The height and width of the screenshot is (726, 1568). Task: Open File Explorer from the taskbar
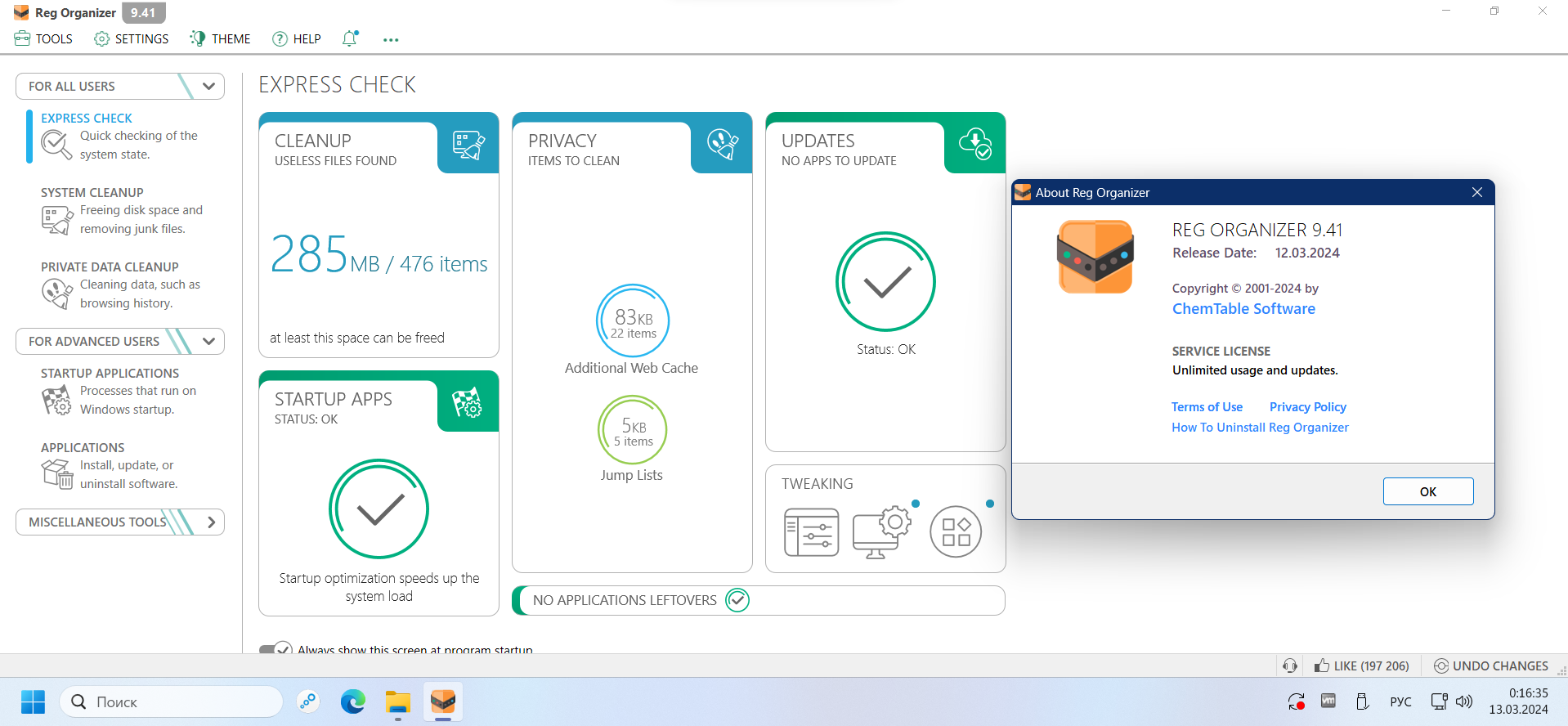(398, 701)
